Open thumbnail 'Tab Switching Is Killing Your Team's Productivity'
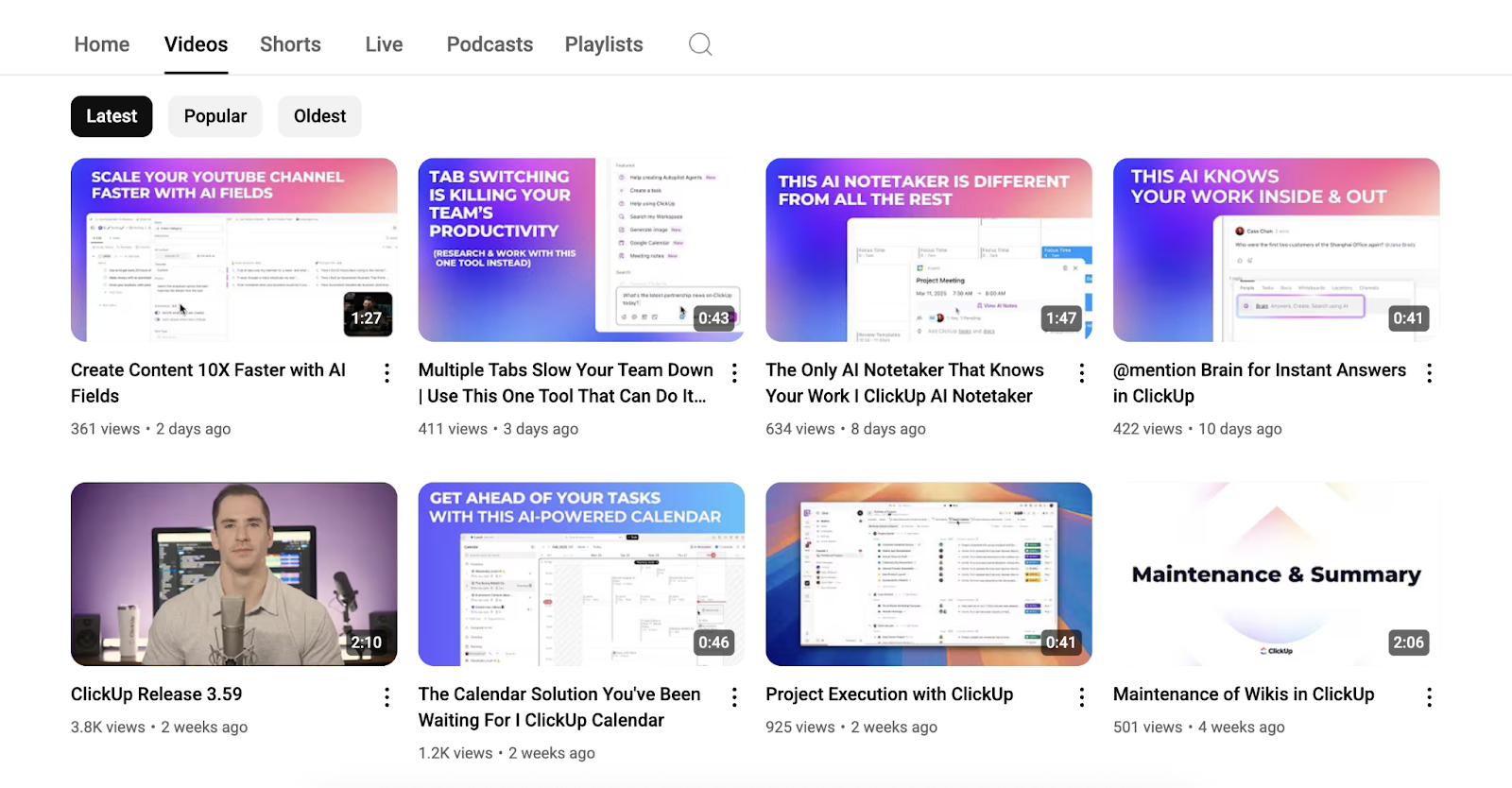1512x788 pixels. coord(581,249)
